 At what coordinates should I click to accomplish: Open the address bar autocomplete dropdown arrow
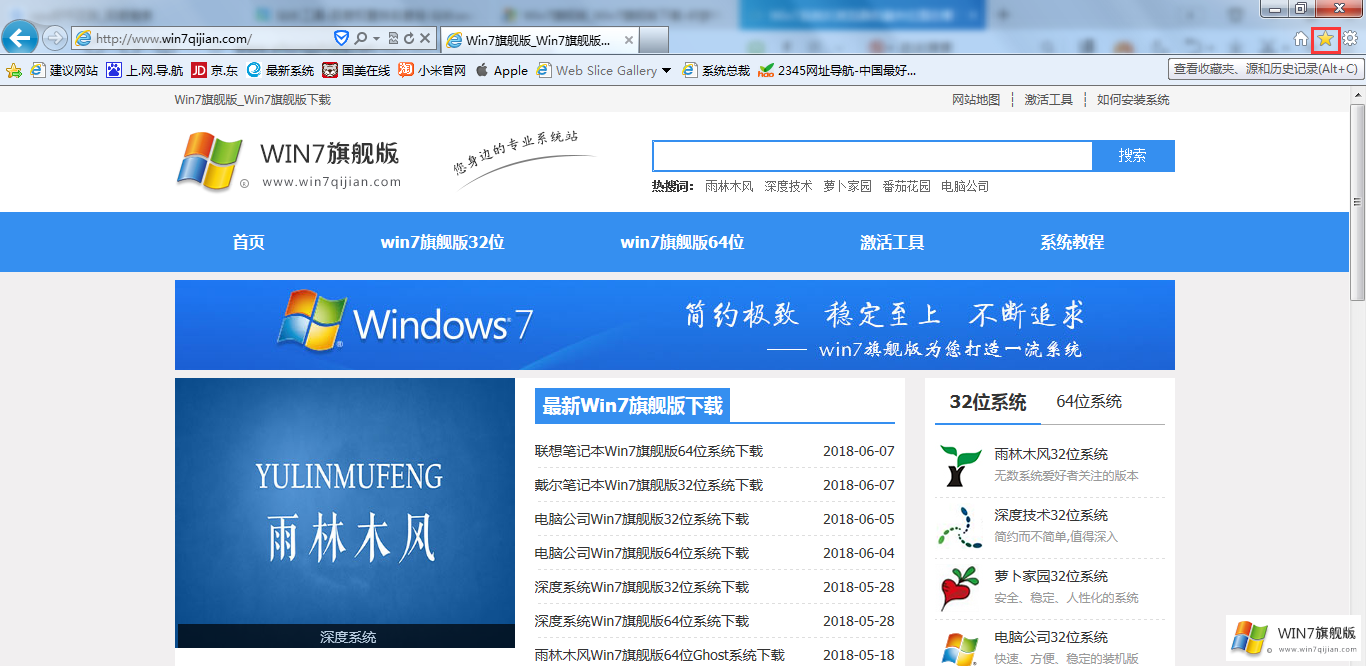click(376, 38)
